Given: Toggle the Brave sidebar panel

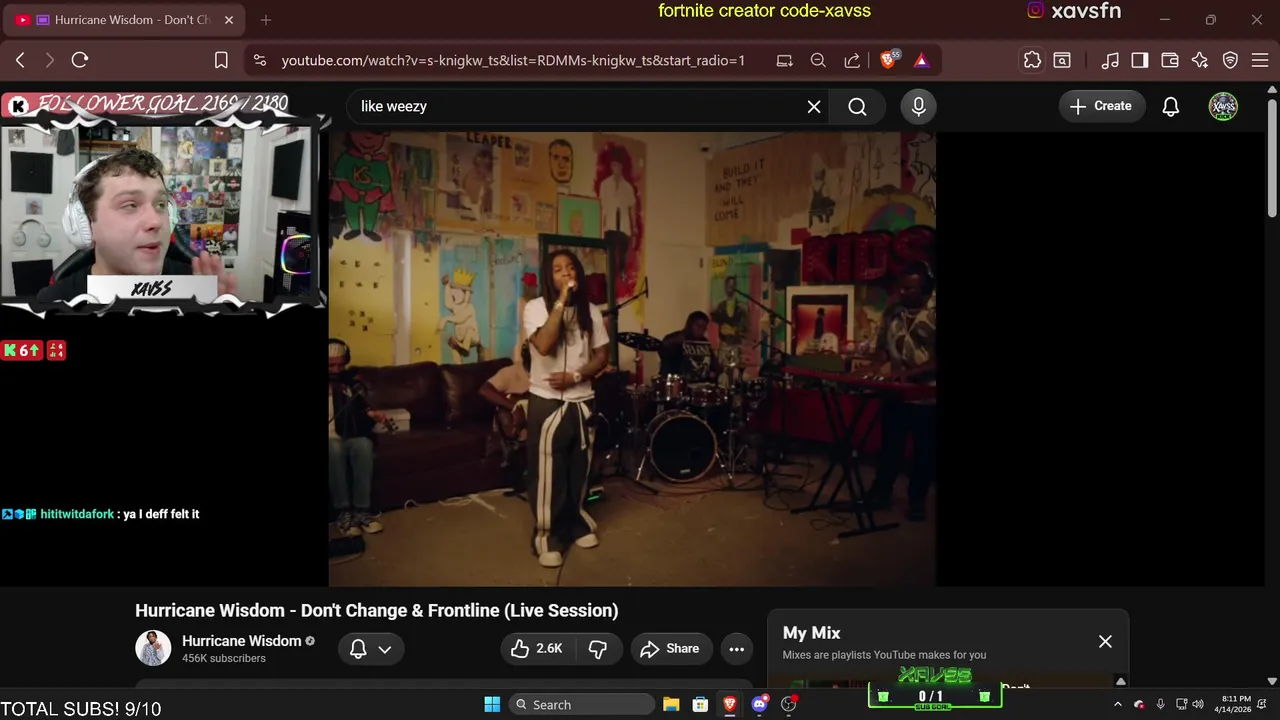Looking at the screenshot, I should pyautogui.click(x=1139, y=60).
